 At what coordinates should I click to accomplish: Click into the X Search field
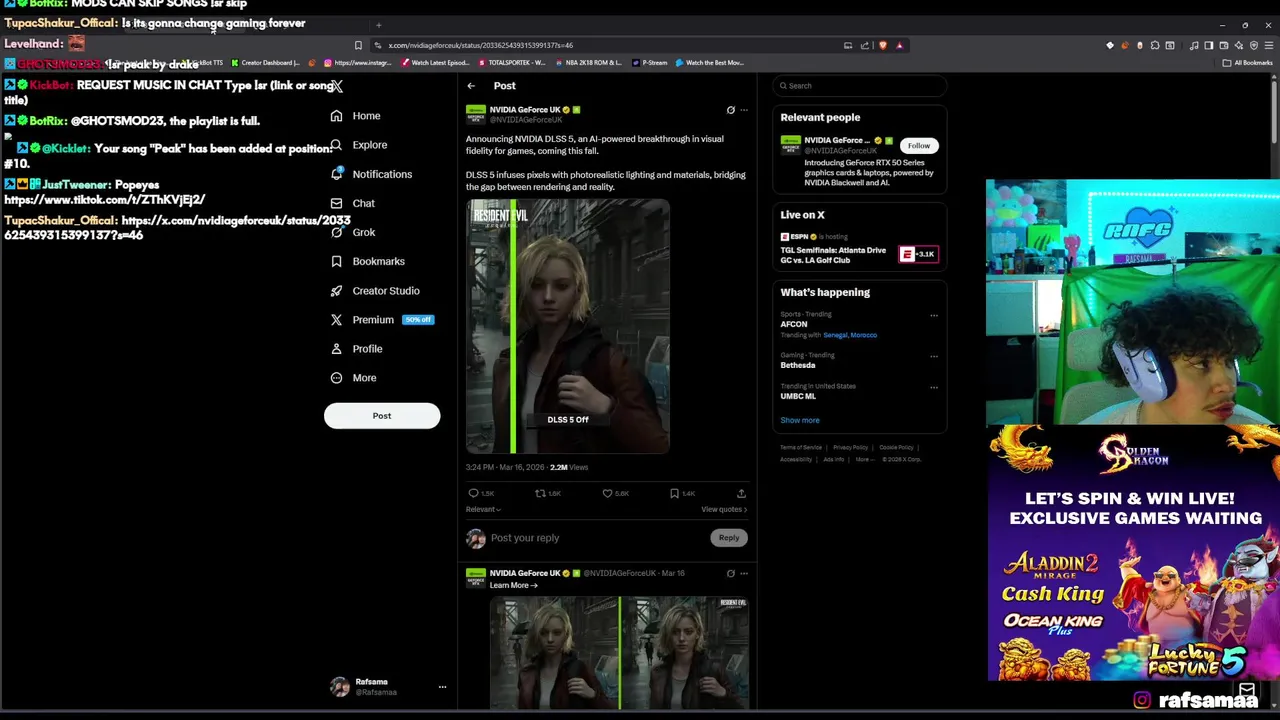(x=859, y=86)
